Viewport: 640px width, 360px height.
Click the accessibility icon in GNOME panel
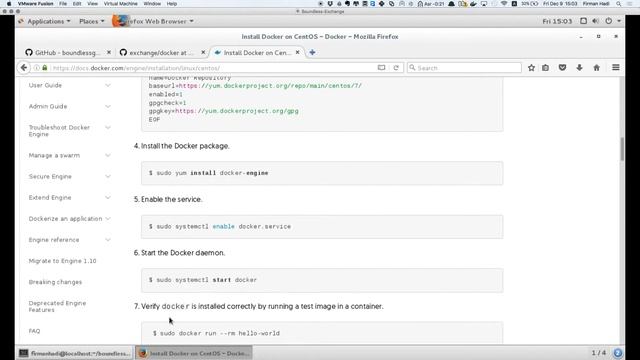pyautogui.click(x=583, y=21)
